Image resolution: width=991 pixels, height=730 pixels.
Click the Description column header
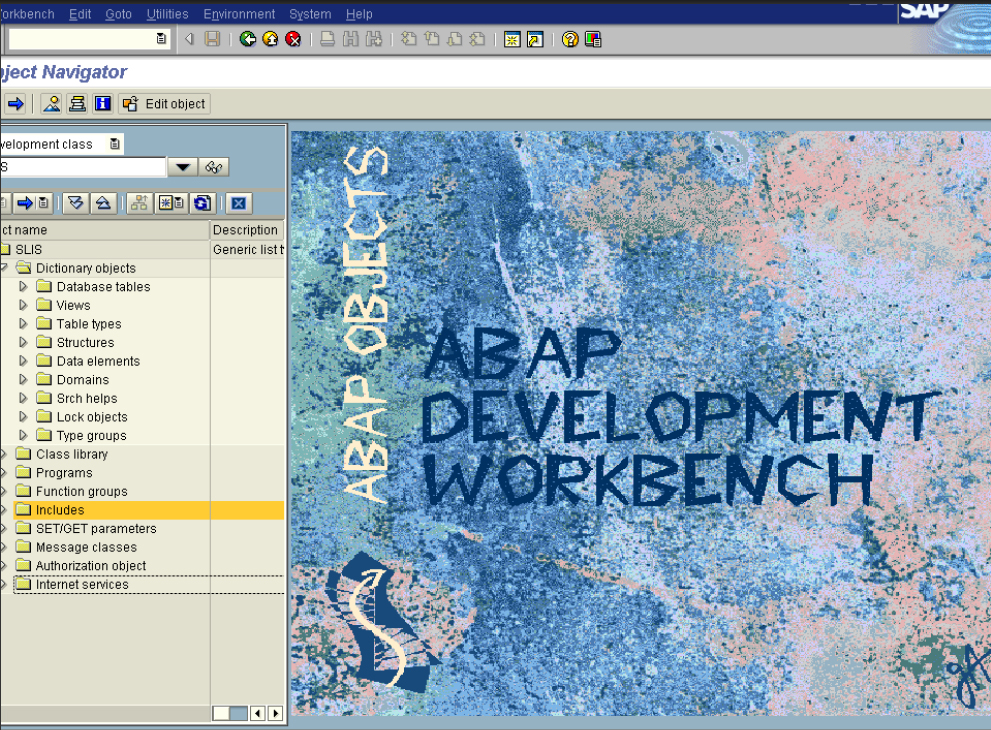coord(247,230)
